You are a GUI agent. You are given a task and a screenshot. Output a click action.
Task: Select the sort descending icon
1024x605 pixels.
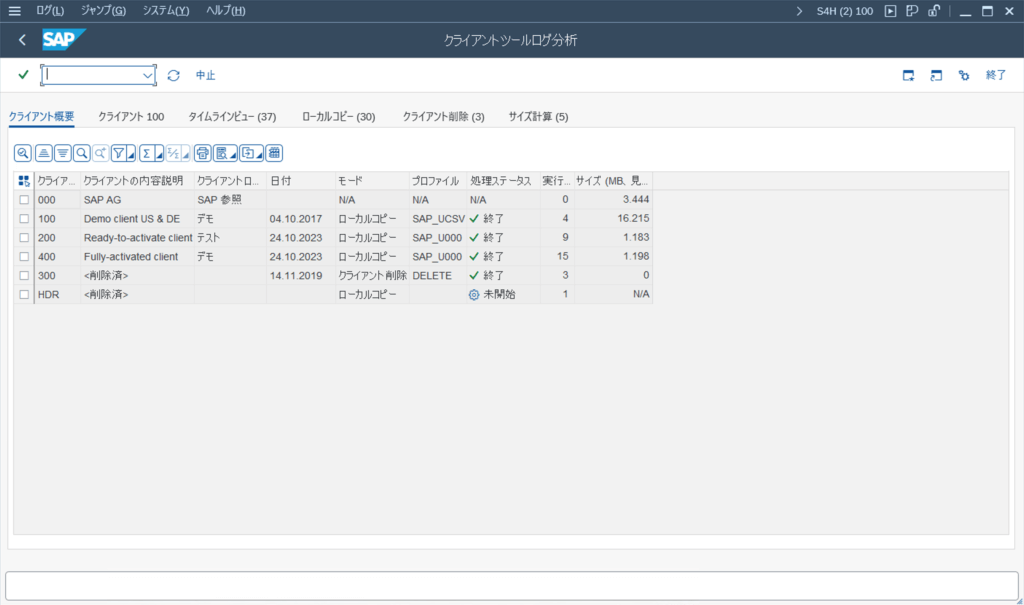click(x=62, y=152)
